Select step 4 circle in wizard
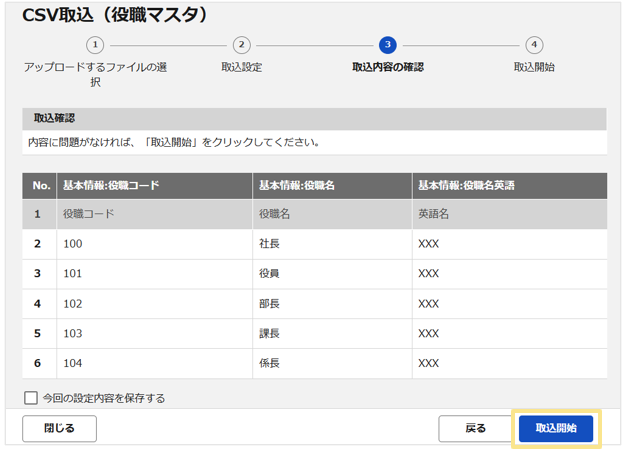The height and width of the screenshot is (451, 627). point(534,45)
